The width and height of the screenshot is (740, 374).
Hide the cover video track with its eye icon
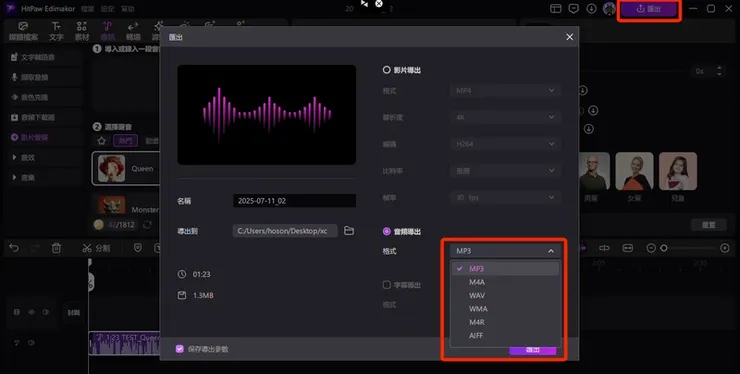(32, 312)
